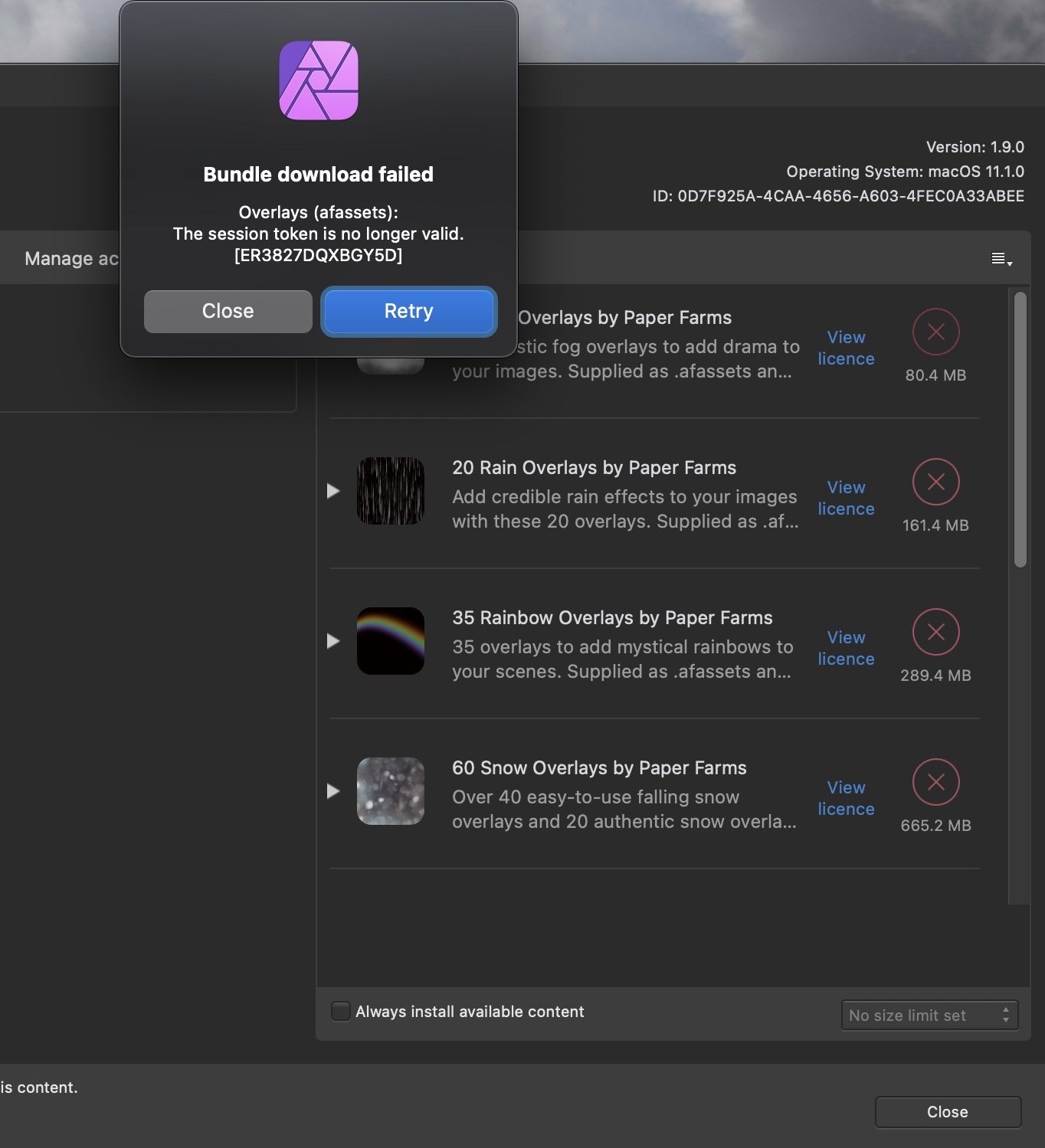Image resolution: width=1045 pixels, height=1148 pixels.
Task: Close the Bundle download failed dialog
Action: (227, 311)
